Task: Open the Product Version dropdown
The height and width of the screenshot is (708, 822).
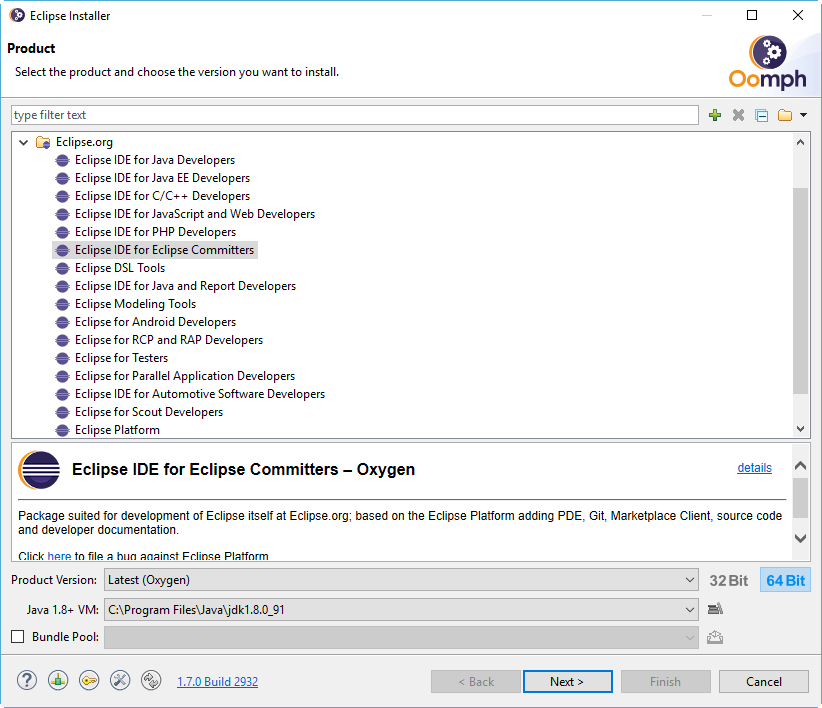Action: (401, 580)
